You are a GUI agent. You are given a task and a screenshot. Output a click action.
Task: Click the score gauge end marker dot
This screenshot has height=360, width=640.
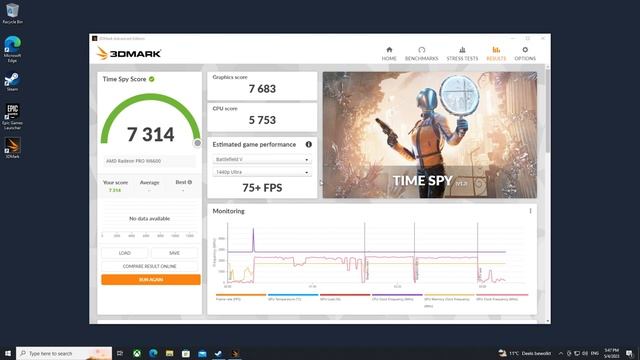[198, 143]
